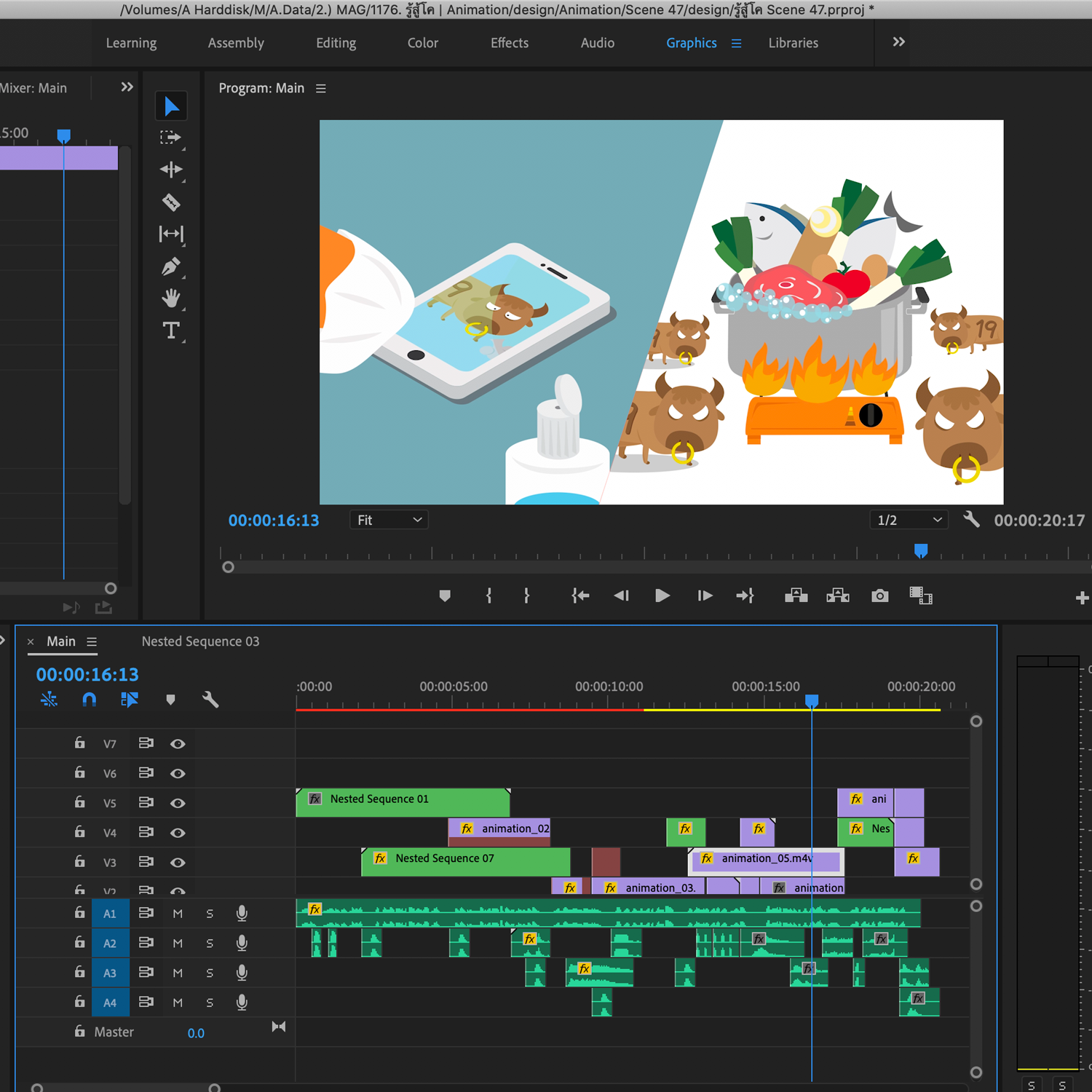Image resolution: width=1092 pixels, height=1092 pixels.
Task: Toggle timeline Snap magnet
Action: tap(89, 700)
